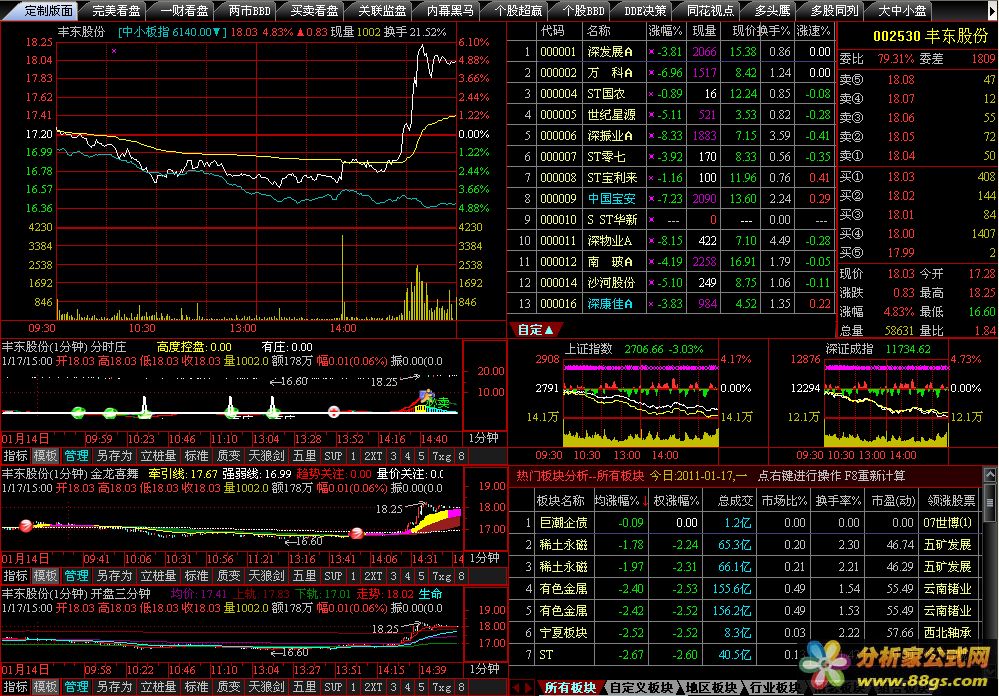This screenshot has height=696, width=999.
Task: Select 所有板块 sector tab
Action: [x=570, y=688]
